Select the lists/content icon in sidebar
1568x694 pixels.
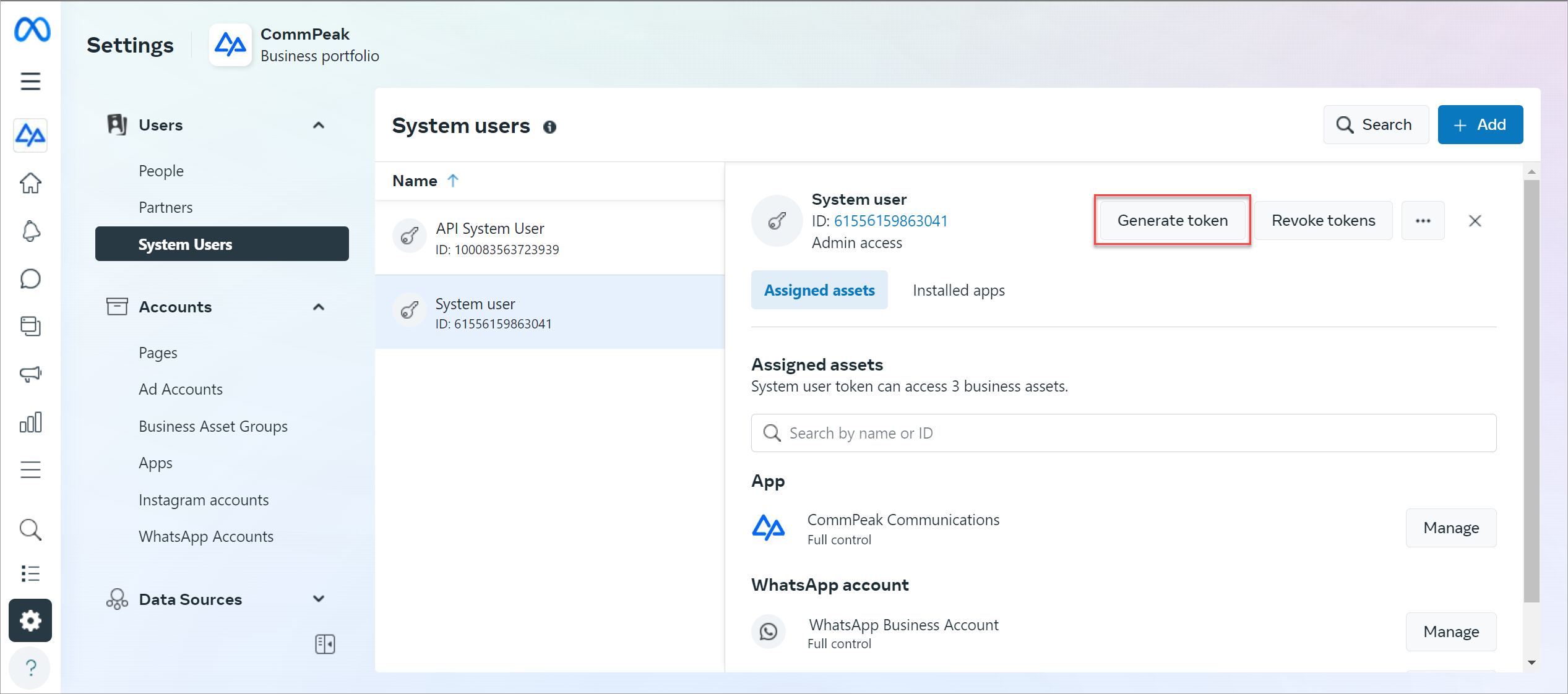click(x=31, y=574)
